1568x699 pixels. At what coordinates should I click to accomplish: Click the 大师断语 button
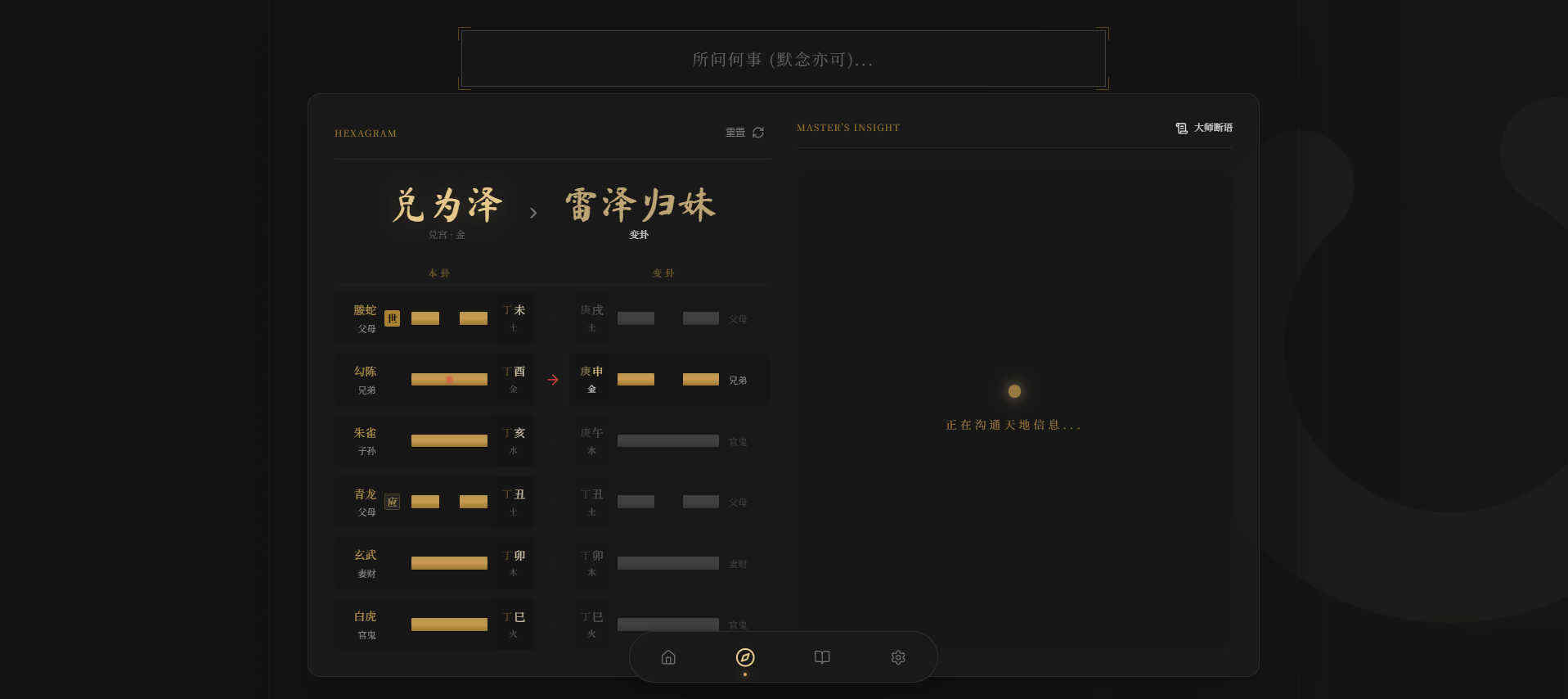pyautogui.click(x=1212, y=128)
